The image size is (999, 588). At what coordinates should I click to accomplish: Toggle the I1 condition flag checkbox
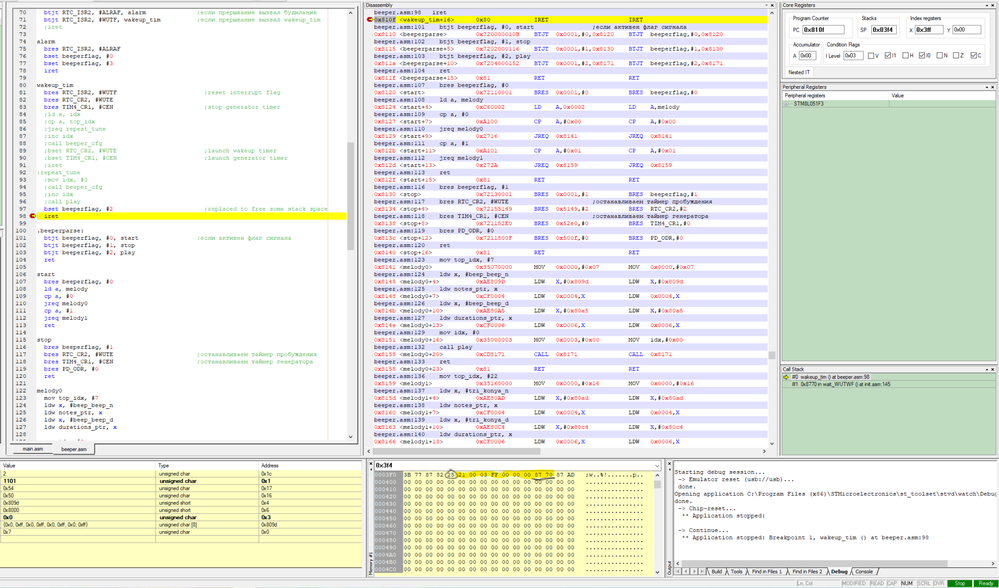click(x=888, y=56)
